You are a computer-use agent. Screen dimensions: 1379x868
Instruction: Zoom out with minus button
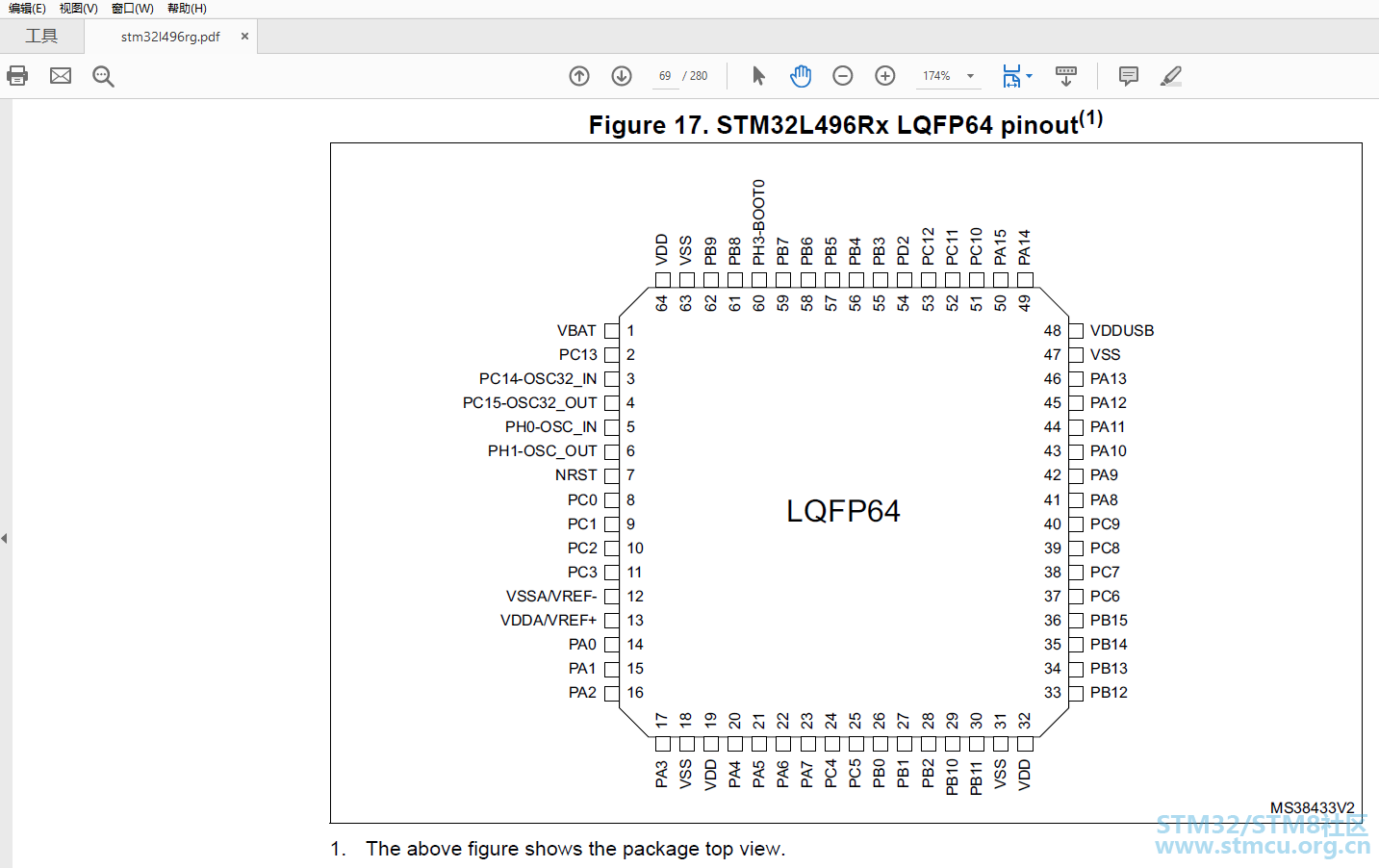click(x=843, y=76)
